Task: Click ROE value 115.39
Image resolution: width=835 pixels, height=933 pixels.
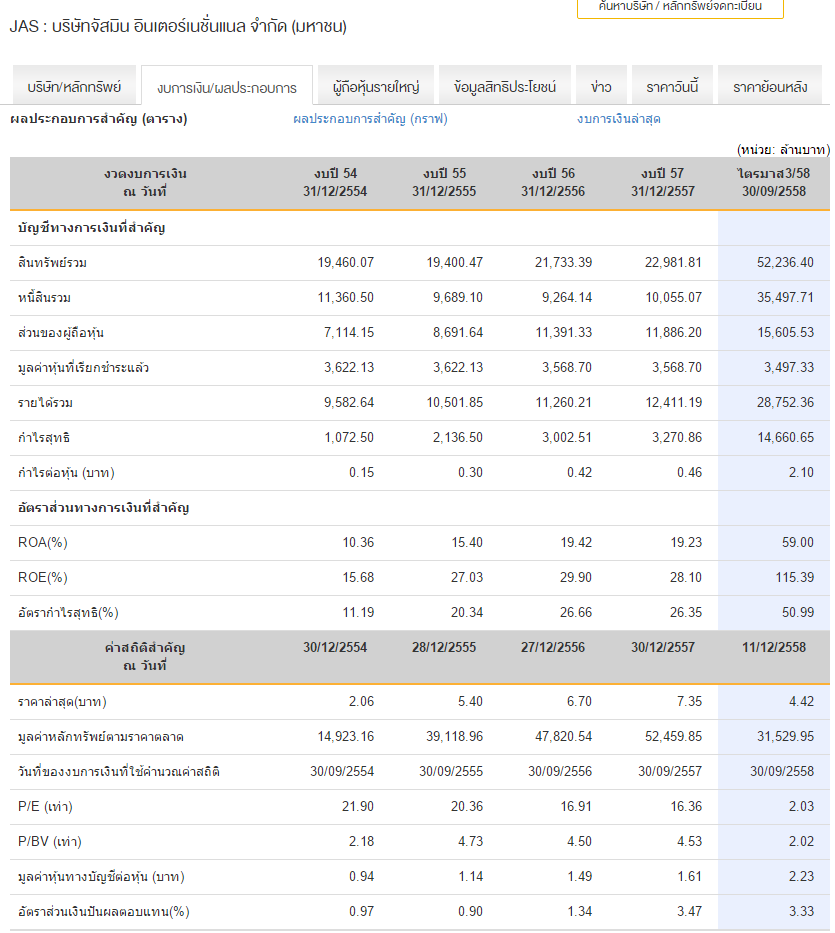Action: (795, 578)
